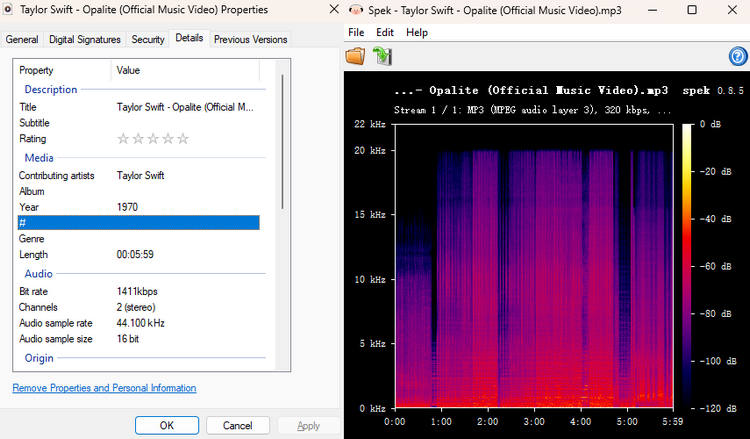
Task: Click the 20 kHz frequency axis label
Action: (370, 150)
